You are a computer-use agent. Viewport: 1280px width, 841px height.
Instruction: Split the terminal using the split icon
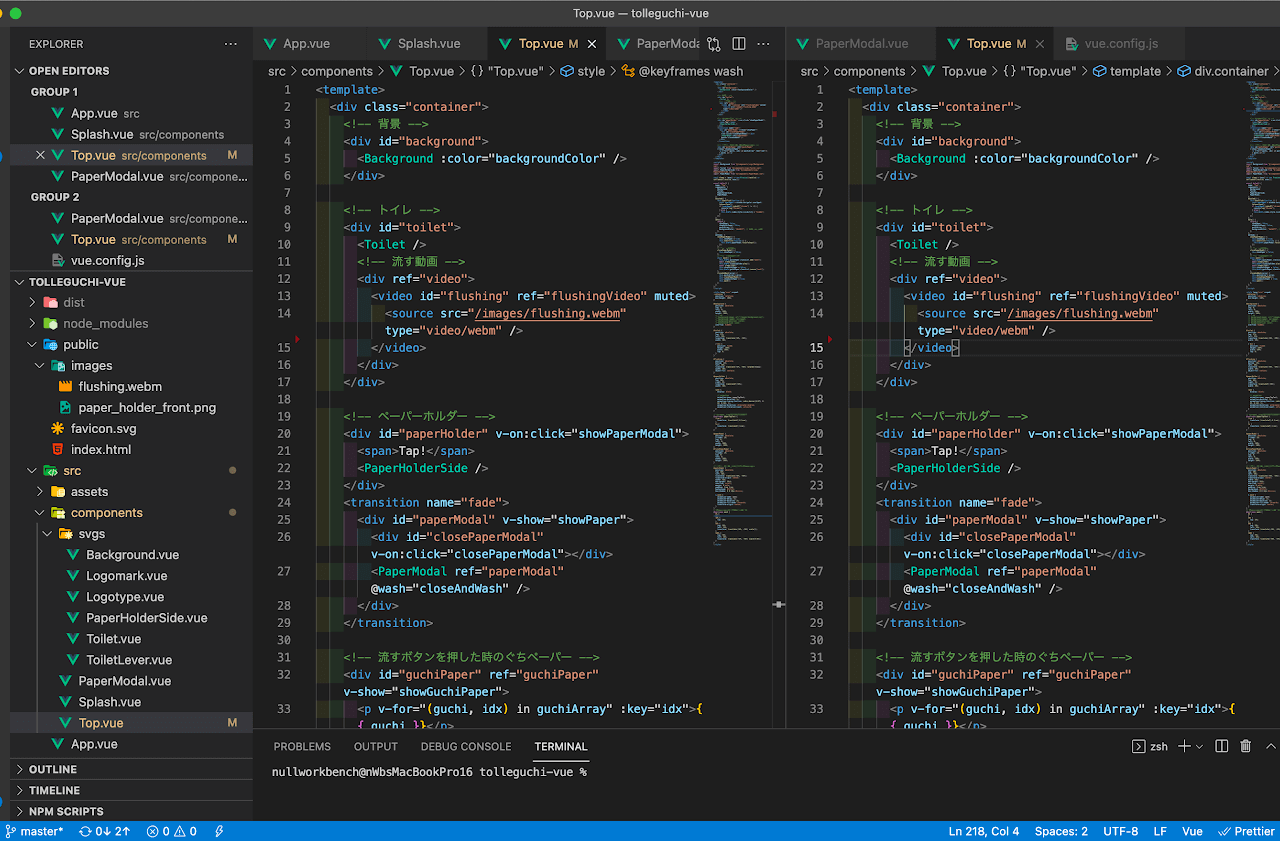[1222, 746]
